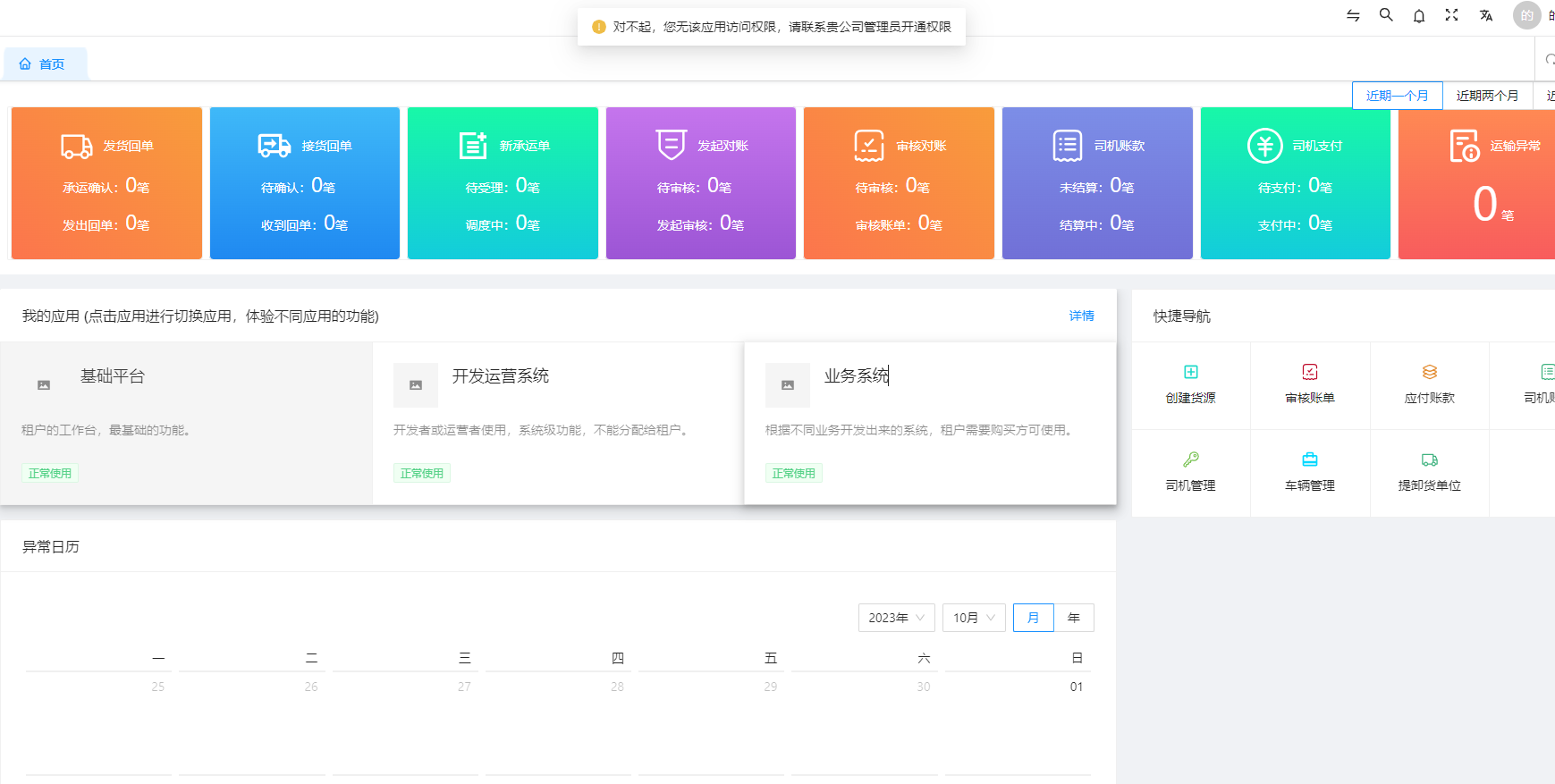Screen dimensions: 1555x784
Task: Click the user avatar circle
Action: click(x=1527, y=15)
